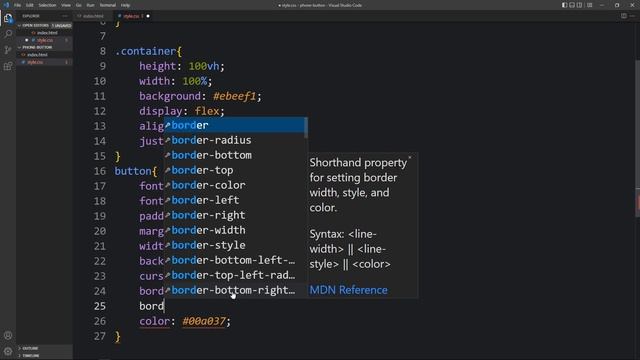
Task: Open the Extensions view
Action: click(8, 66)
